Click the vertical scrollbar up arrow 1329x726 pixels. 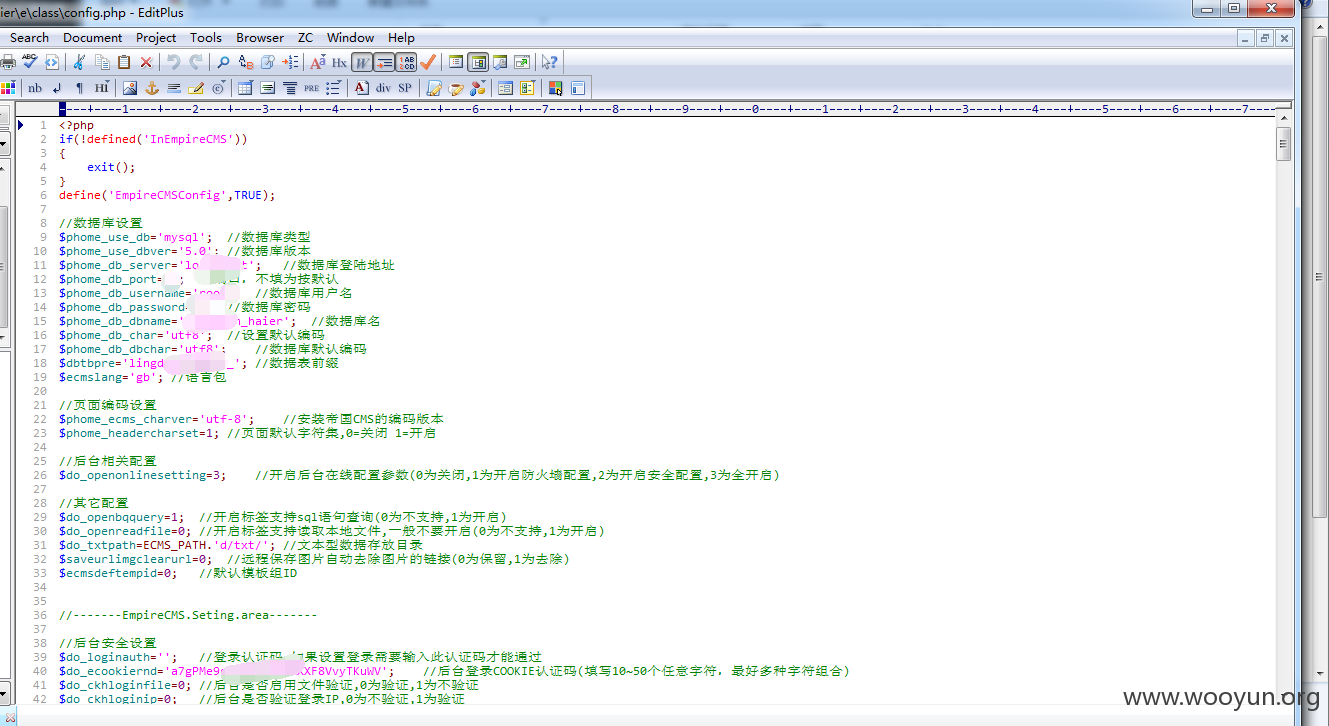pyautogui.click(x=1284, y=117)
